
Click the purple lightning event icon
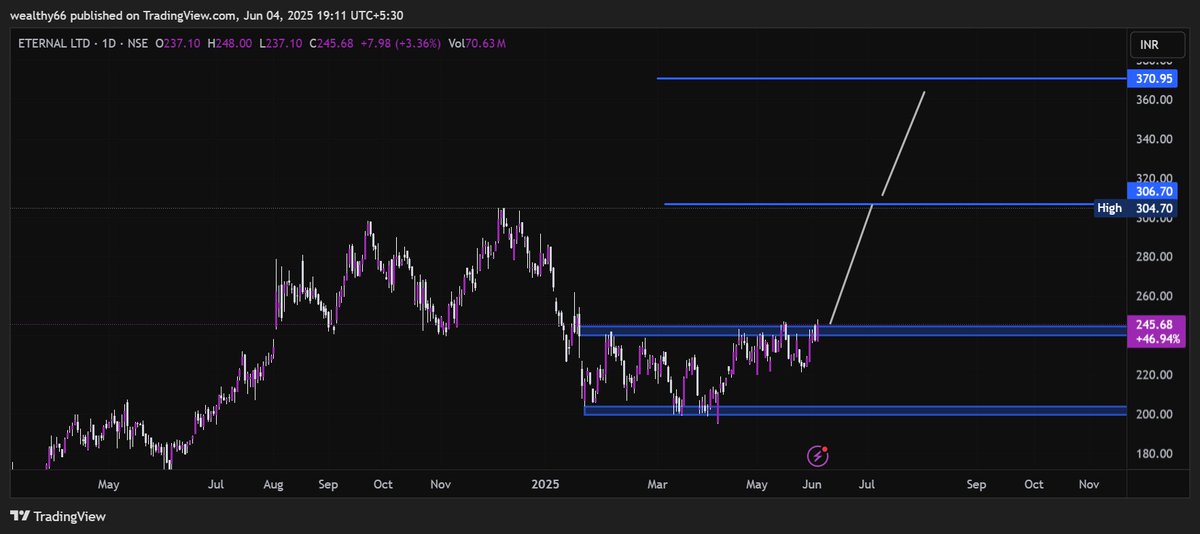pos(818,456)
